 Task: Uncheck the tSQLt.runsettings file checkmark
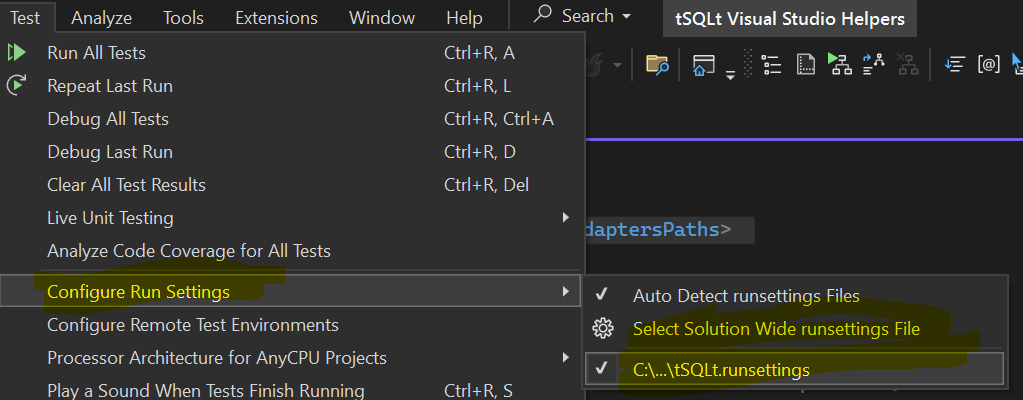(x=602, y=369)
